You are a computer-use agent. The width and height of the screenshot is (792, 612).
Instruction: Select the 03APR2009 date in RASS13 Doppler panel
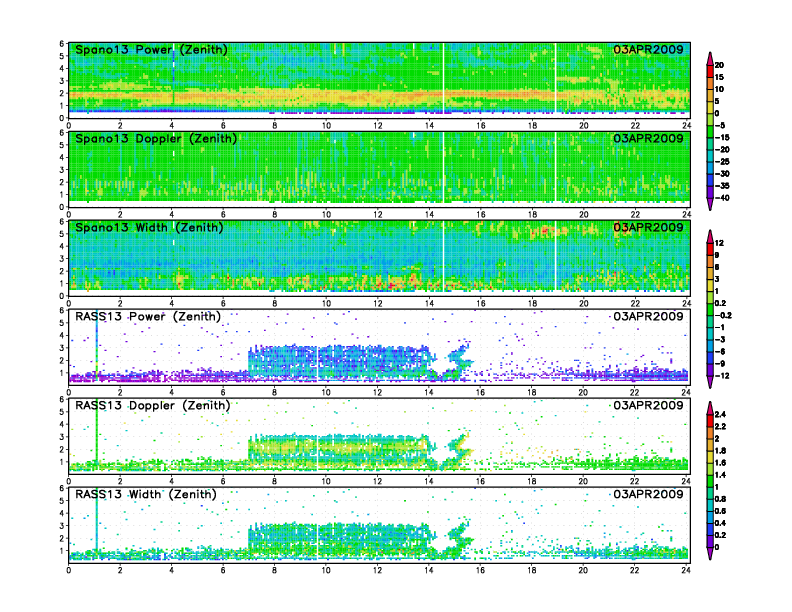point(648,405)
